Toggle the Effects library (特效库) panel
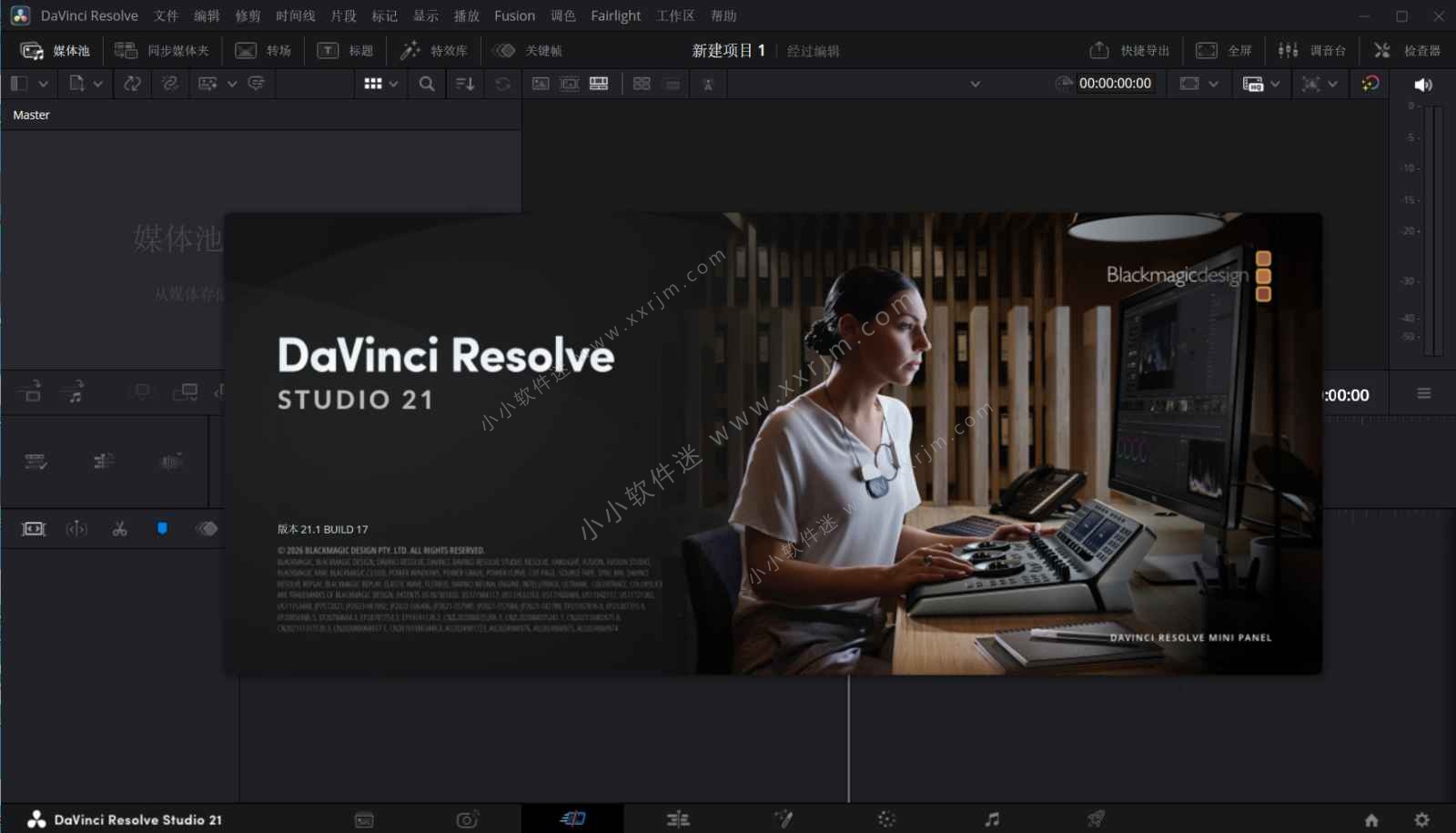This screenshot has height=833, width=1456. [434, 51]
